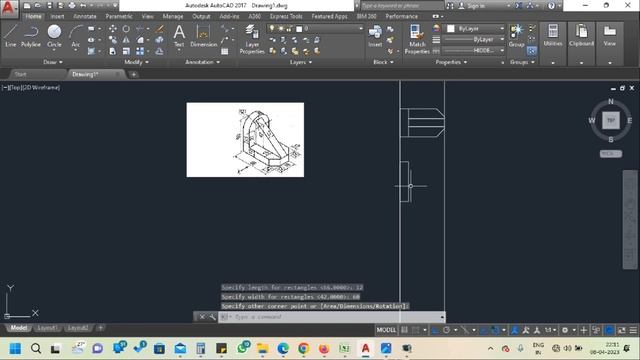This screenshot has height=360, width=640.
Task: Open the Help question mark icon
Action: (551, 6)
